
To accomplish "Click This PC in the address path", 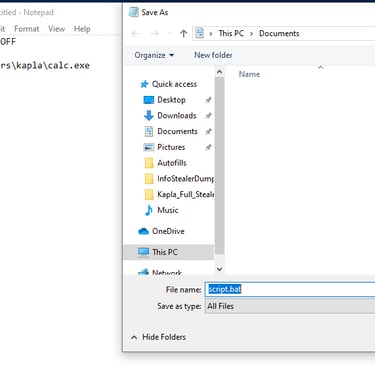I will tap(231, 33).
